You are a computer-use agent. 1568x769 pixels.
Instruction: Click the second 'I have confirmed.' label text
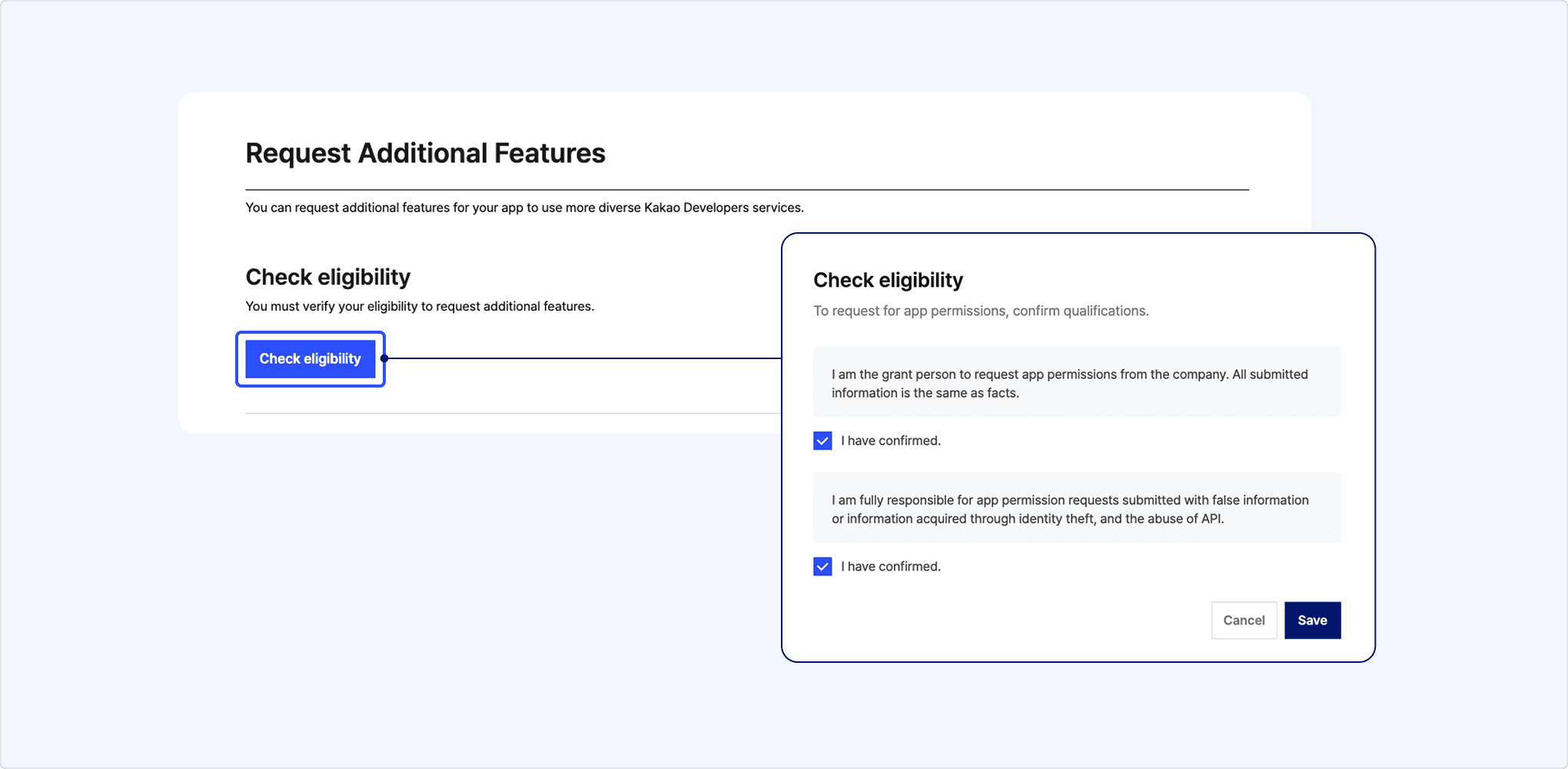pyautogui.click(x=890, y=567)
